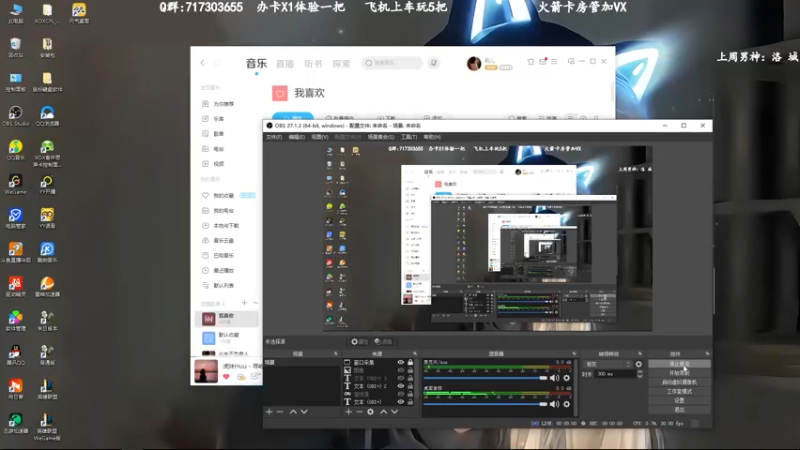Move scene down with the arrow
This screenshot has width=800, height=450.
click(x=304, y=412)
